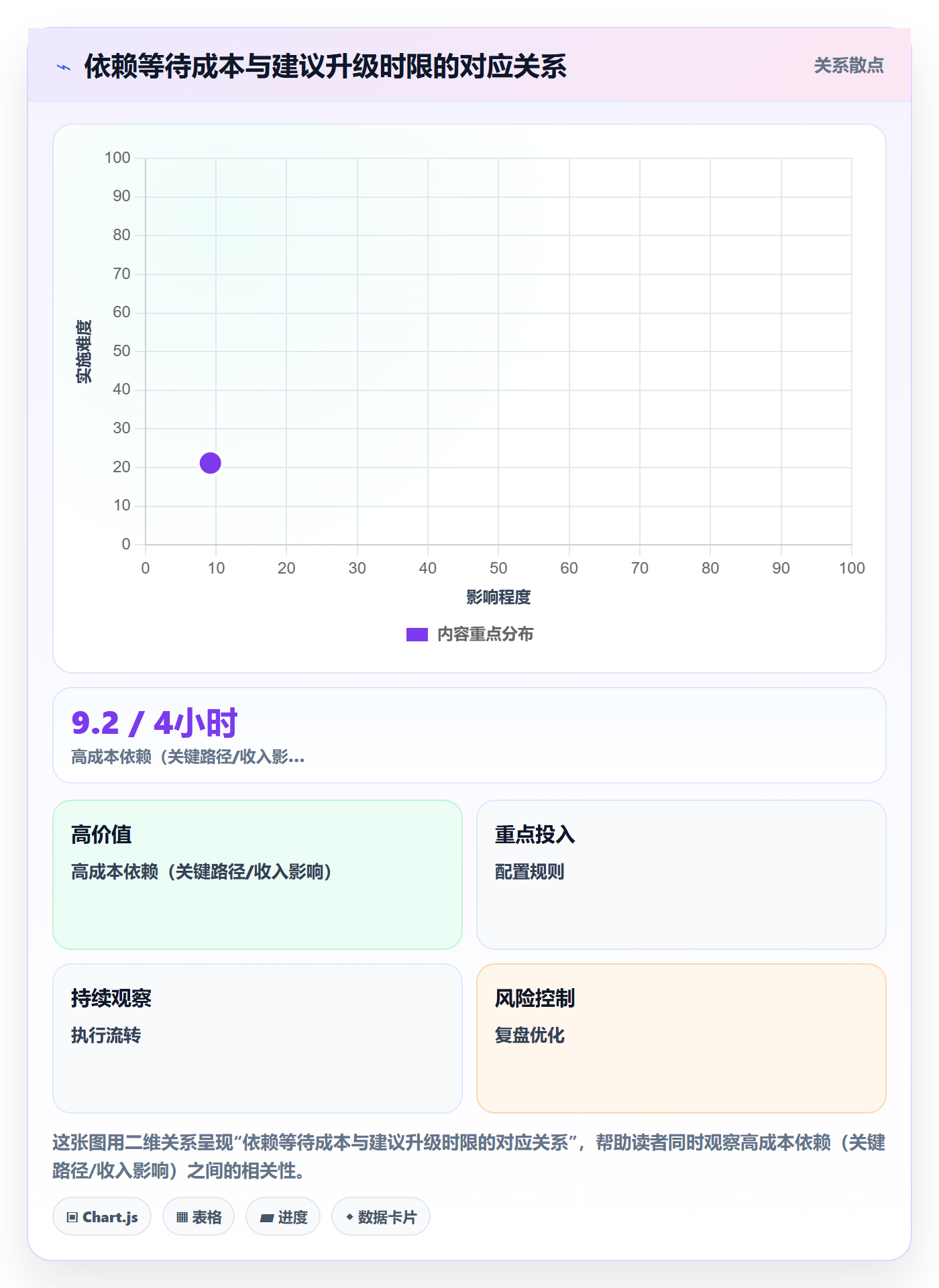Select the 重点投入 quadrant card
Viewport: 939px width, 1288px height.
click(681, 875)
